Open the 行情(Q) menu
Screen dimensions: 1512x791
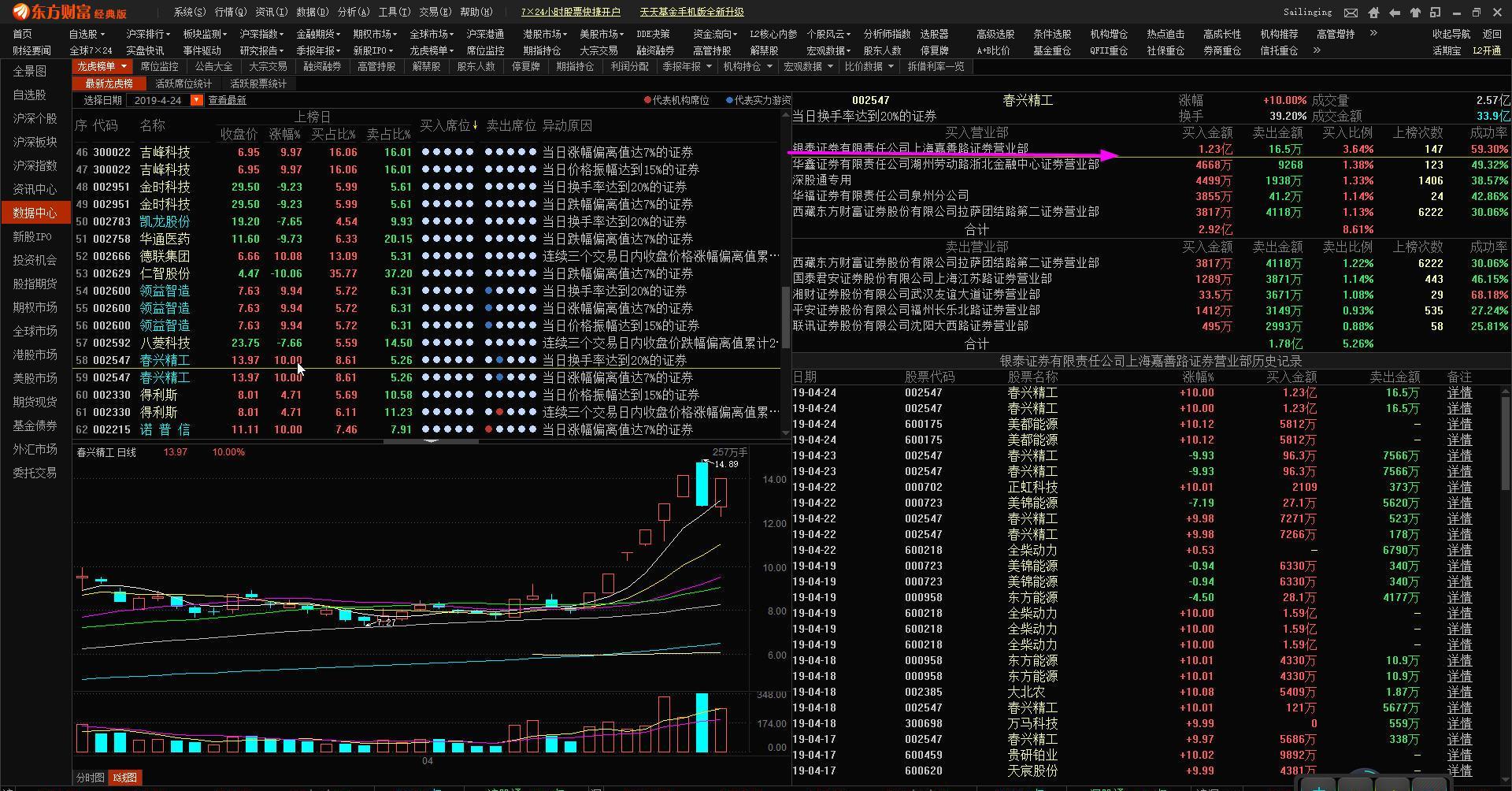(230, 12)
